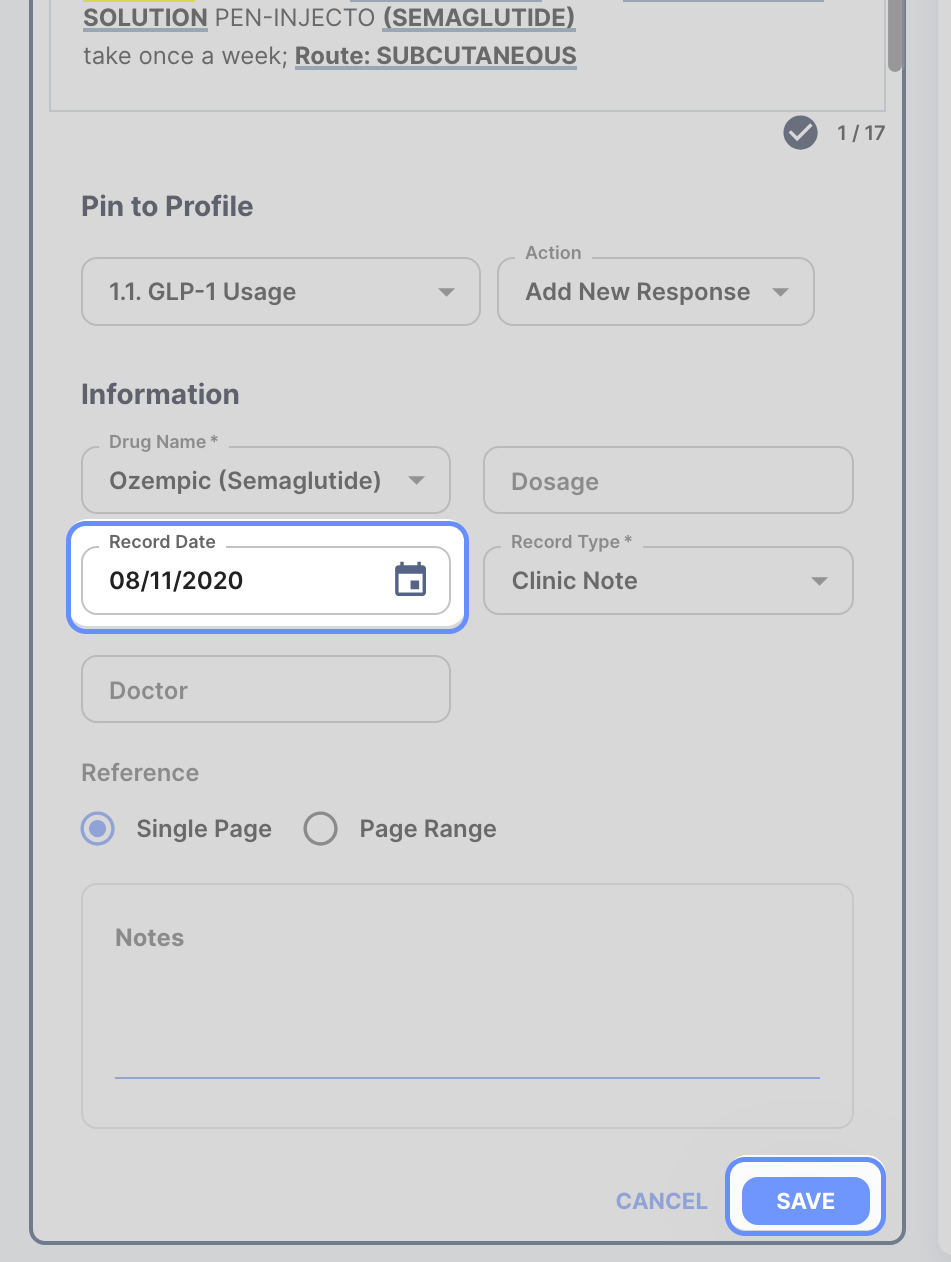Click the dropdown arrow on Action field
This screenshot has width=951, height=1262.
coord(781,291)
